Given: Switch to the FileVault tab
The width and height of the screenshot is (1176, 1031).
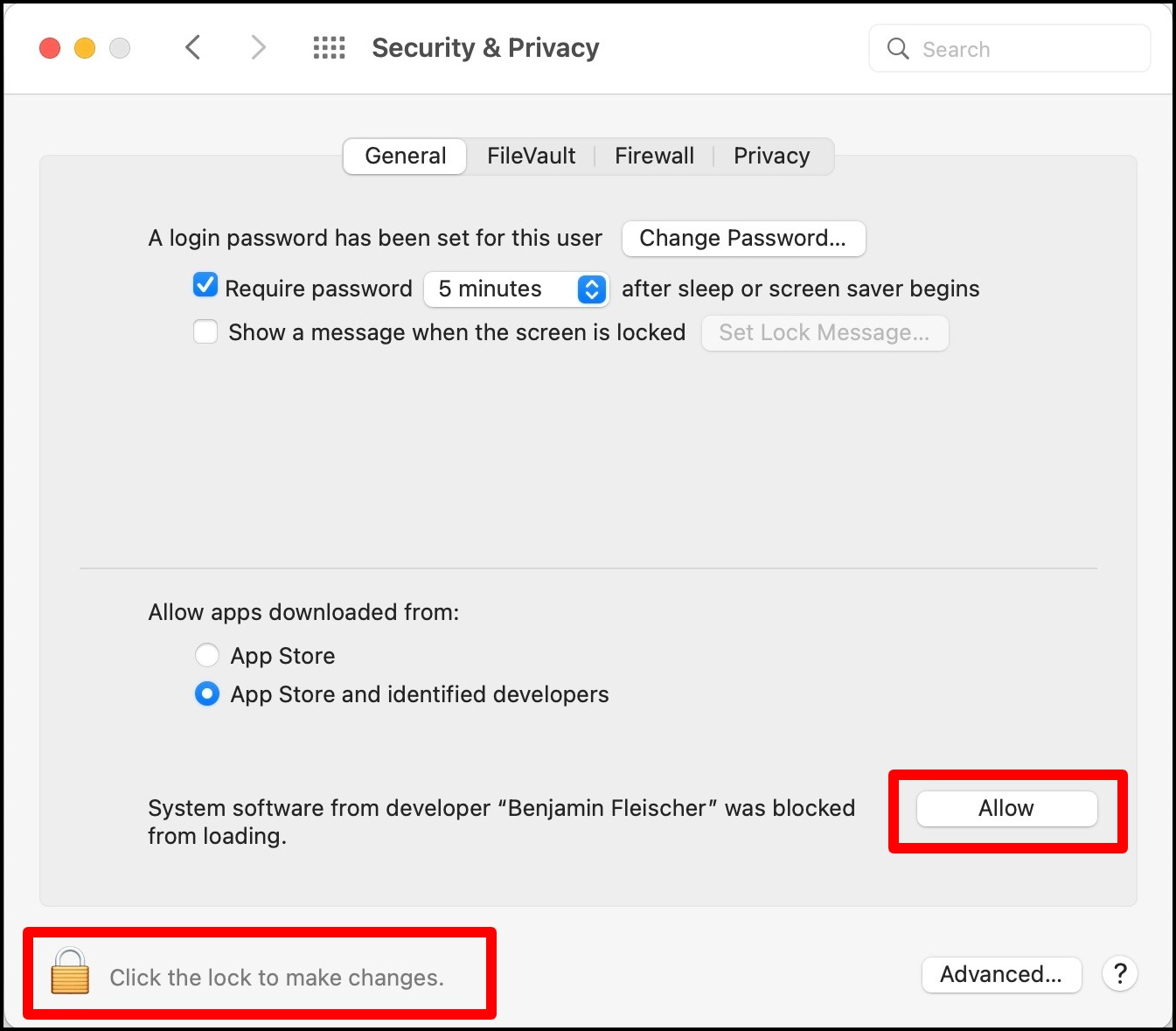Looking at the screenshot, I should click(x=531, y=156).
